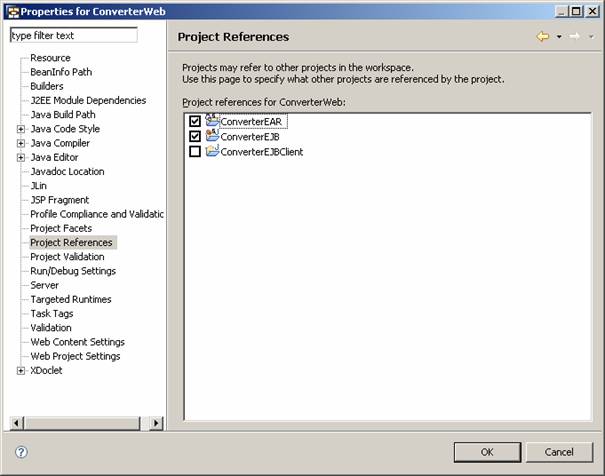Expand the XDoclet tree node
This screenshot has height=476, width=605.
(21, 371)
